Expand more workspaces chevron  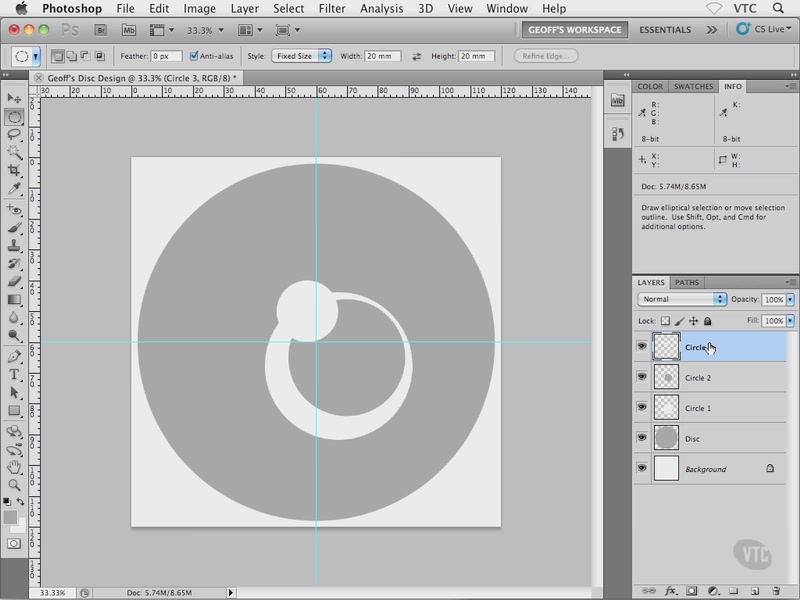pyautogui.click(x=711, y=30)
